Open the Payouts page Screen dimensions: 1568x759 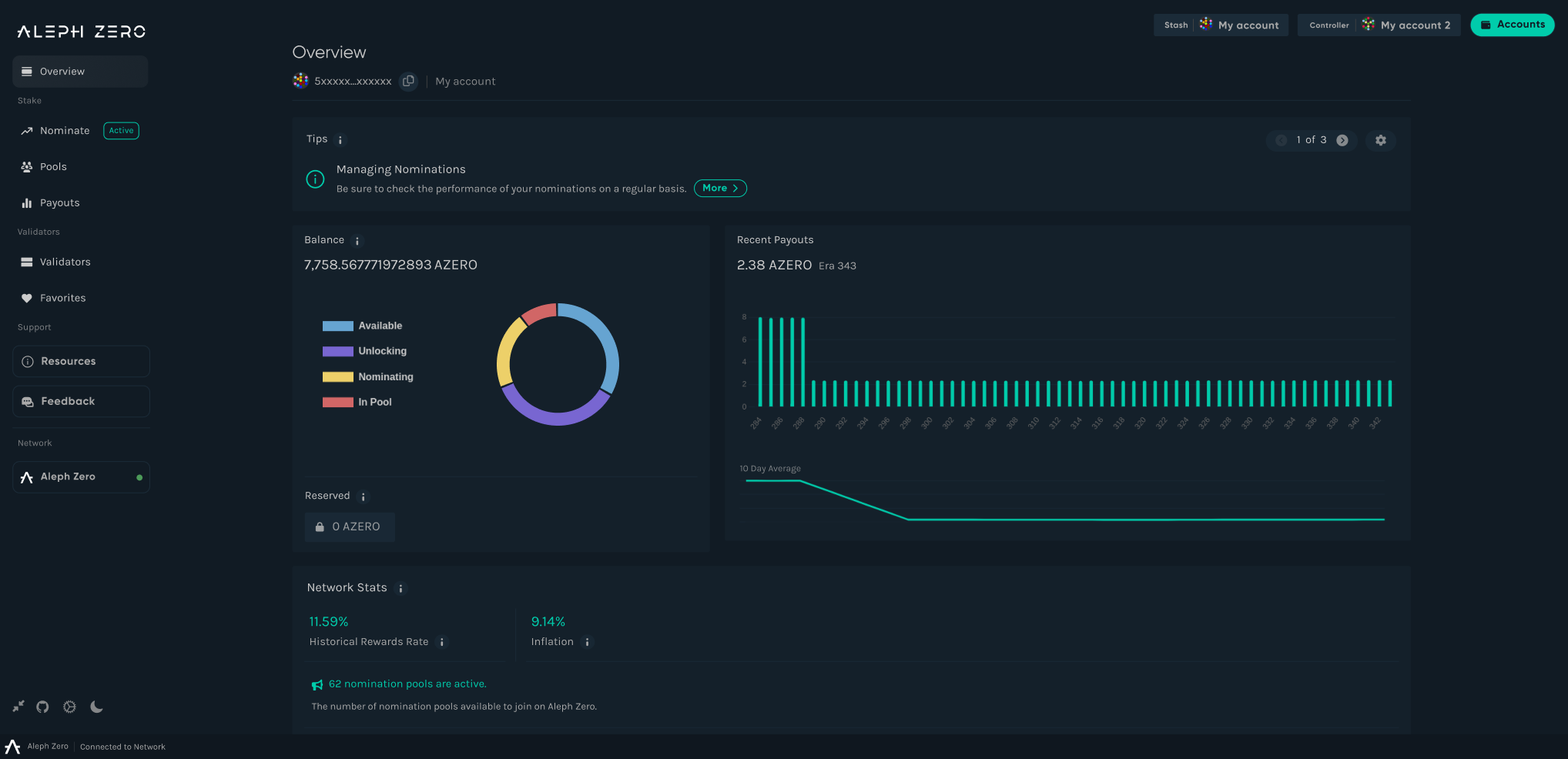59,202
